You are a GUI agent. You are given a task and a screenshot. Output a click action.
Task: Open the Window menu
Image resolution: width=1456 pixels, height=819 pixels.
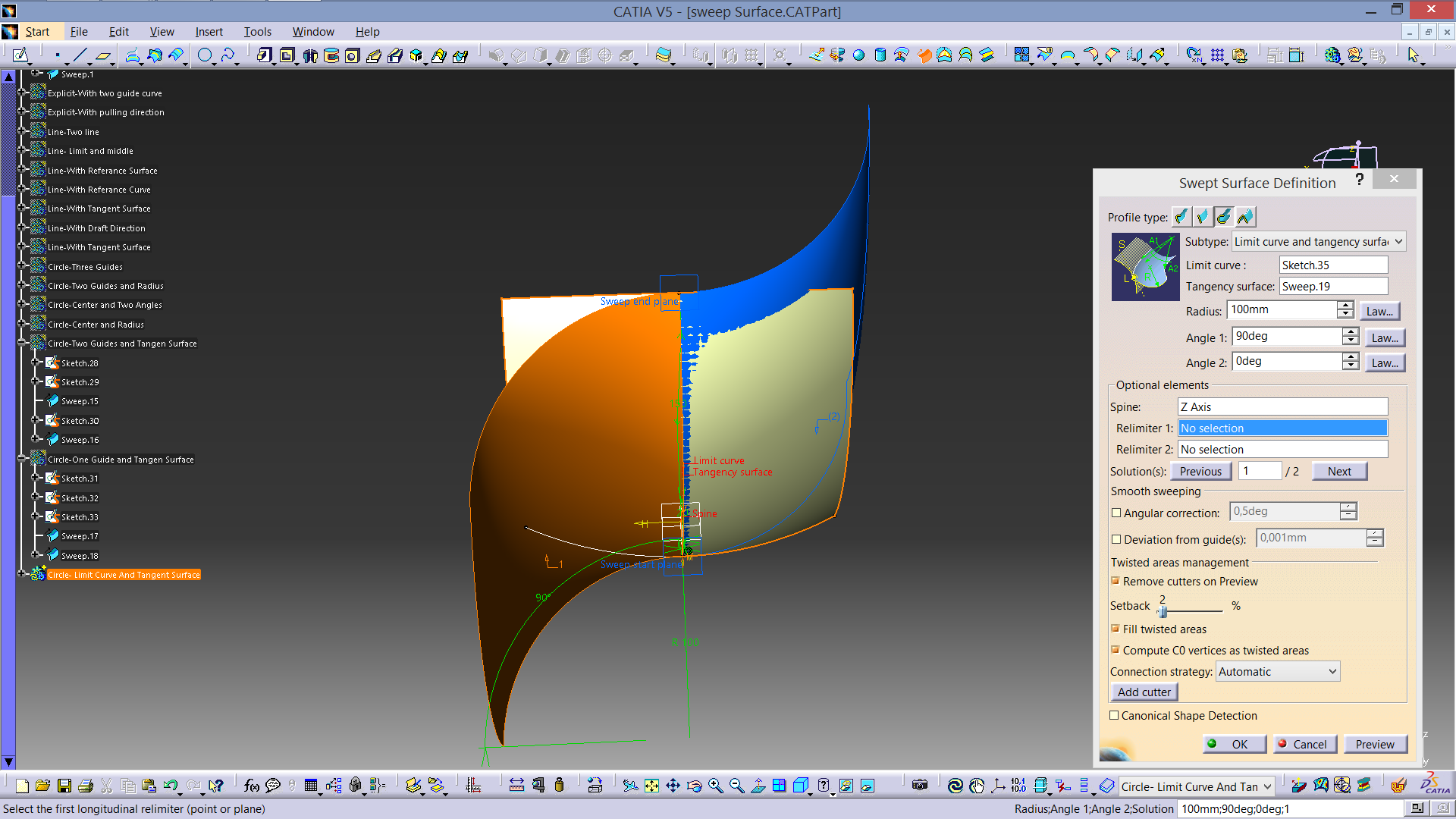pos(313,32)
